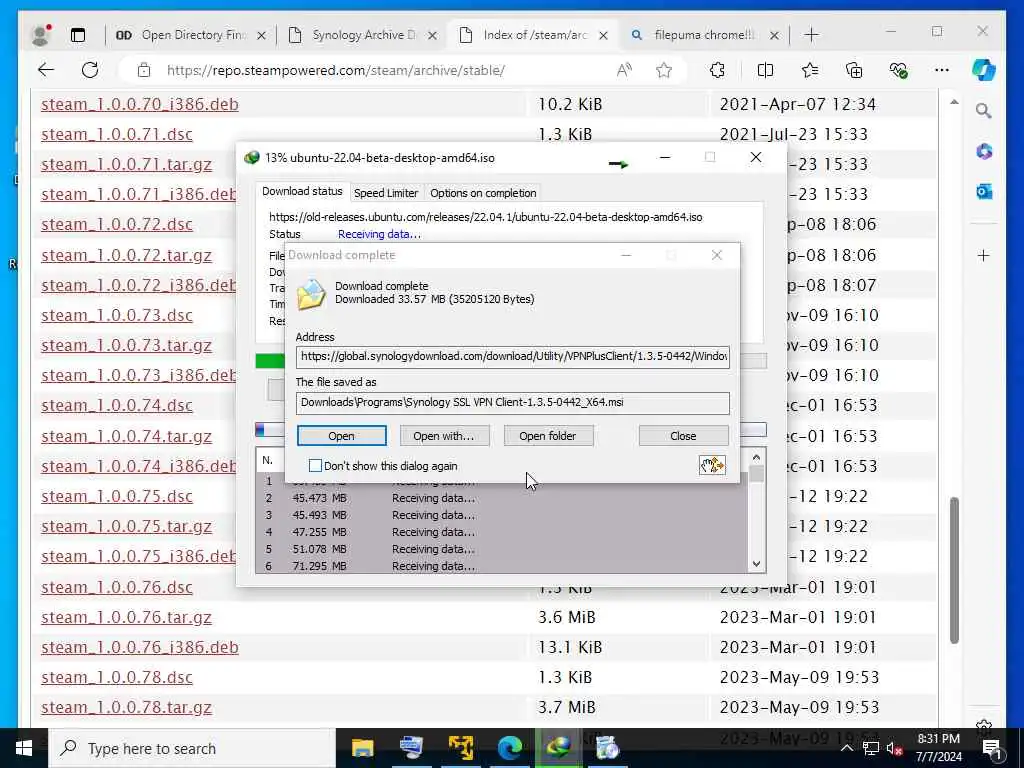Click the Open with... button
Image resolution: width=1024 pixels, height=768 pixels.
pos(444,436)
